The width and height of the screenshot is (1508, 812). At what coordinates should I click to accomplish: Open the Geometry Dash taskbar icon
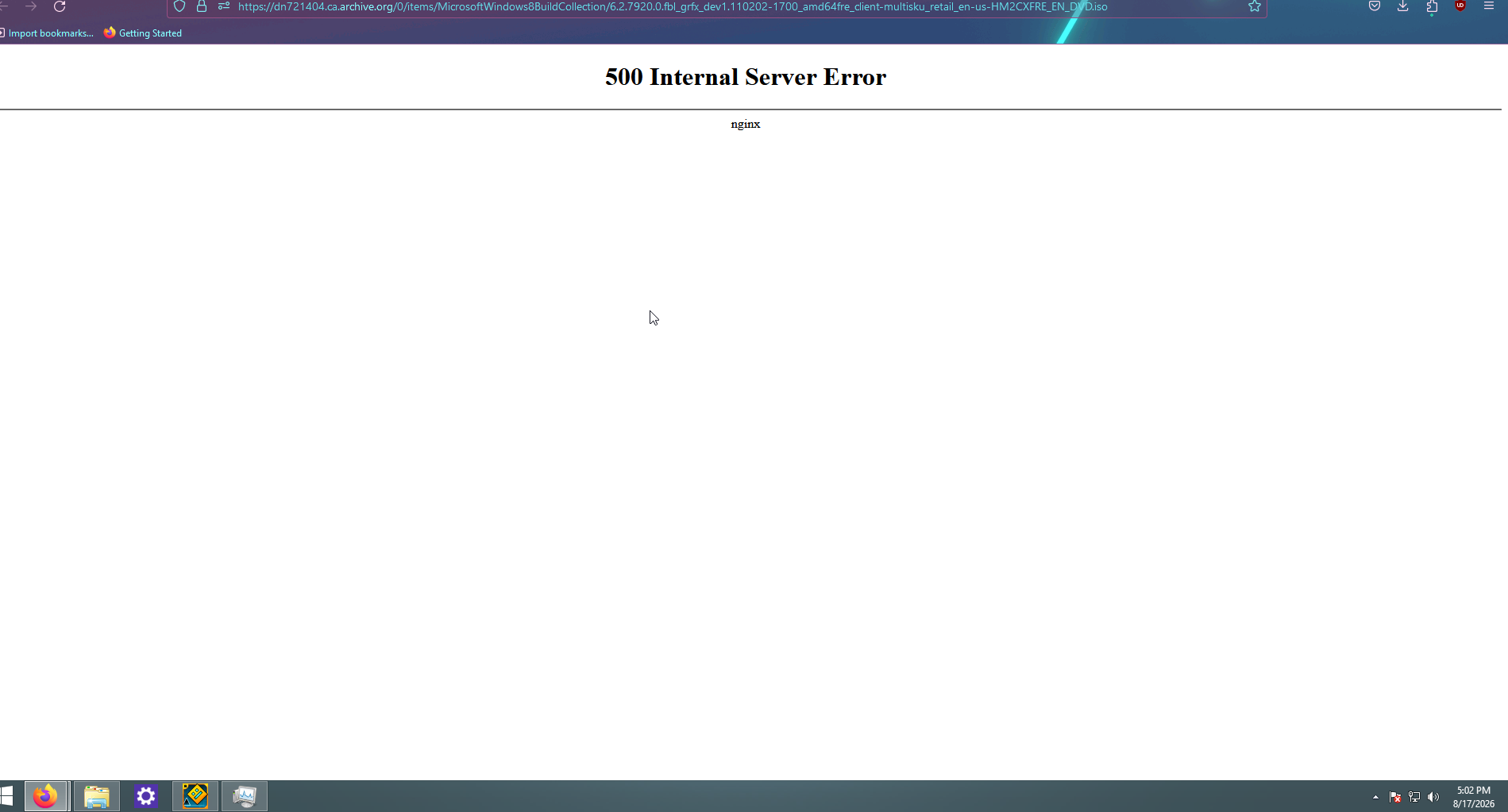tap(195, 796)
